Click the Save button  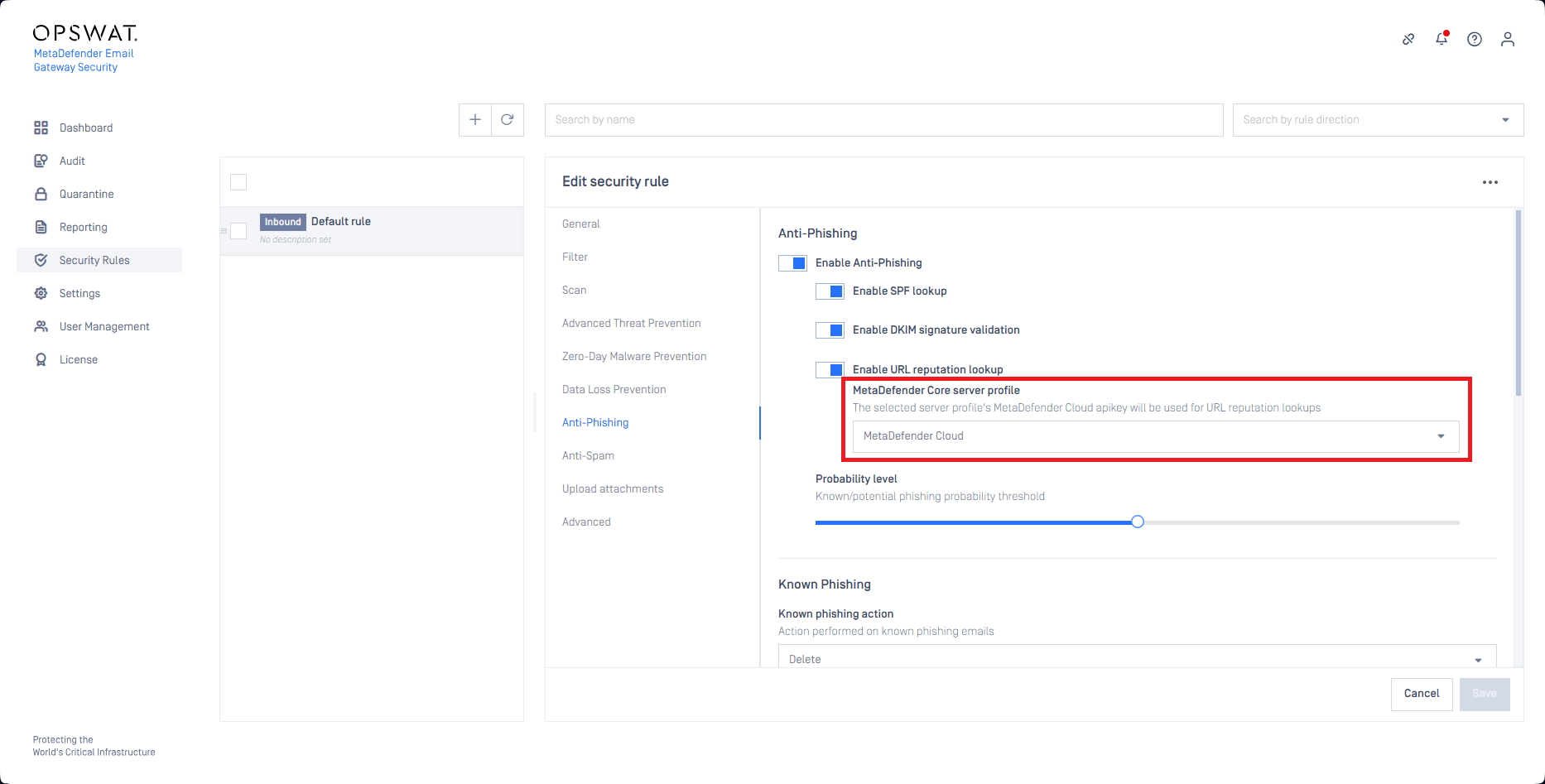(1485, 694)
